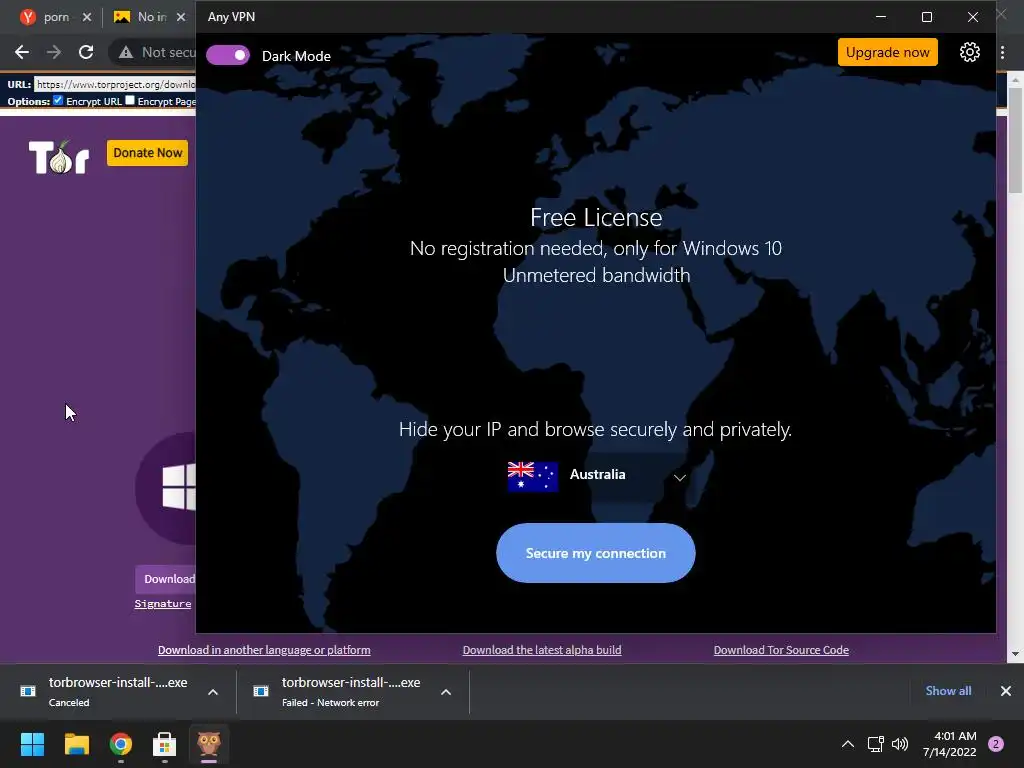This screenshot has width=1024, height=768.
Task: Go forward in the browser
Action: 54,52
